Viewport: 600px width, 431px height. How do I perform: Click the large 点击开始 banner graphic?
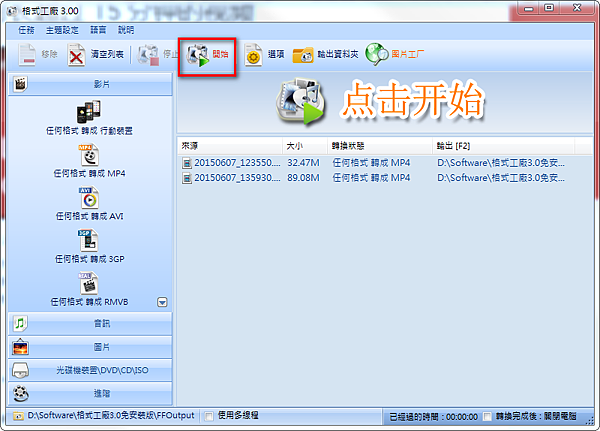click(412, 100)
